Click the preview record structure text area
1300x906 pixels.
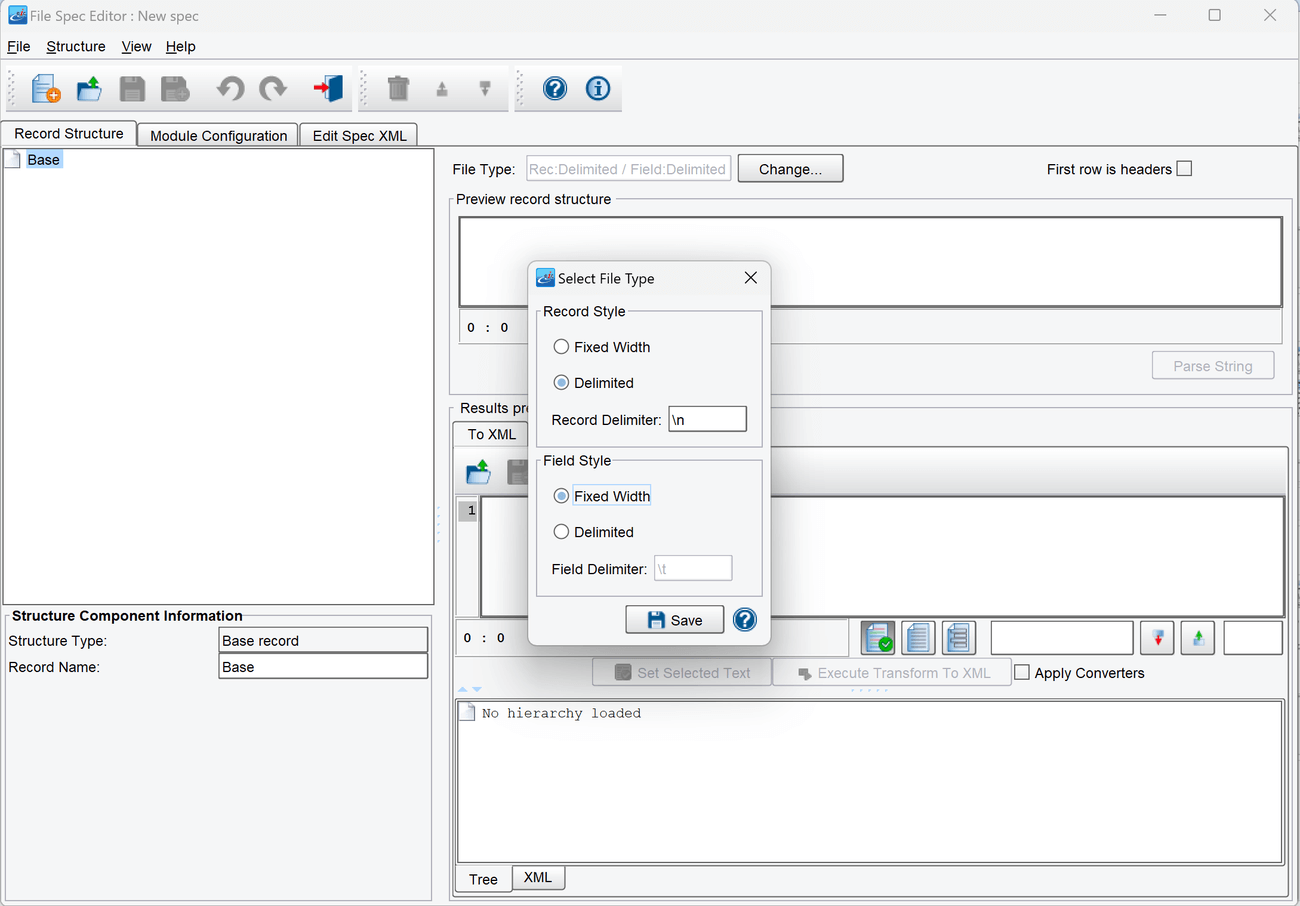point(870,262)
